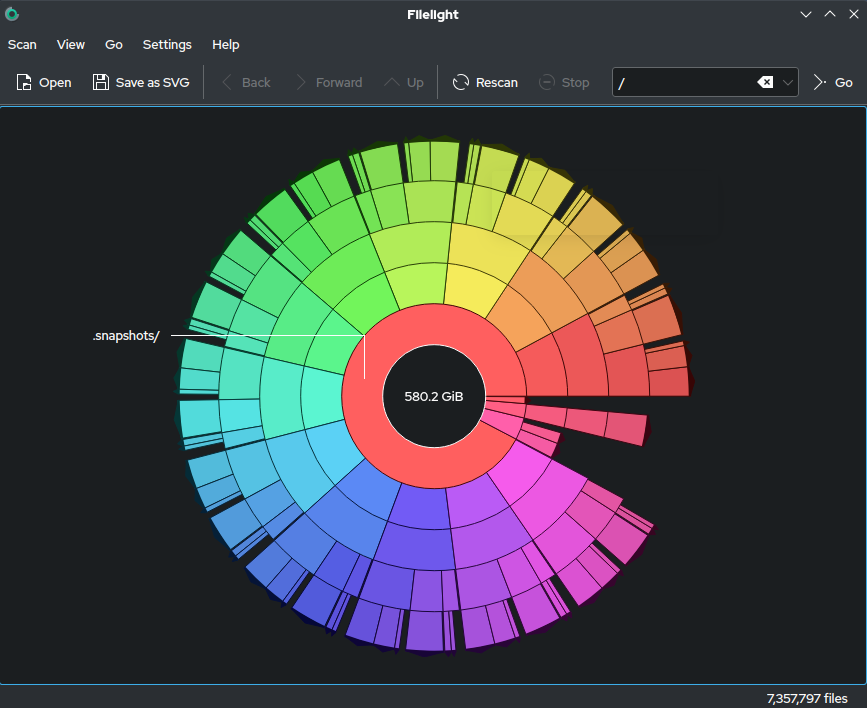Click the .snapshots/ segment label
Viewport: 867px width, 708px height.
click(126, 336)
